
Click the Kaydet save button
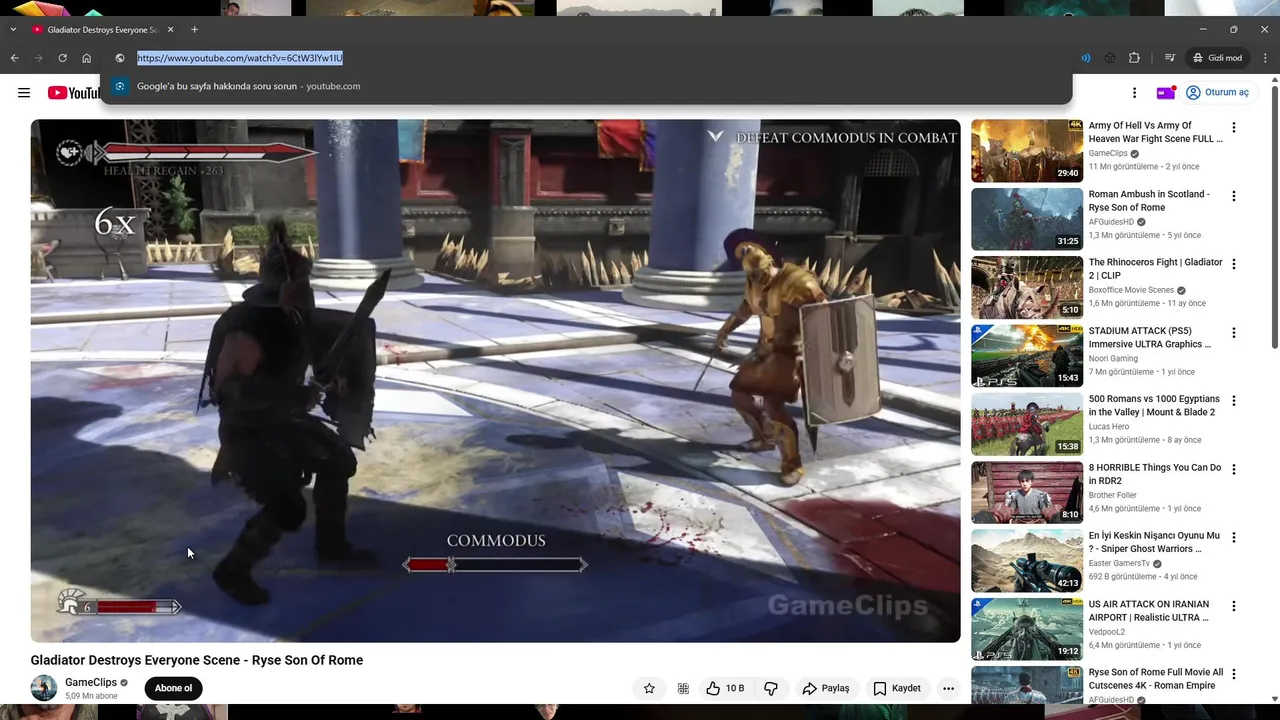coord(896,688)
